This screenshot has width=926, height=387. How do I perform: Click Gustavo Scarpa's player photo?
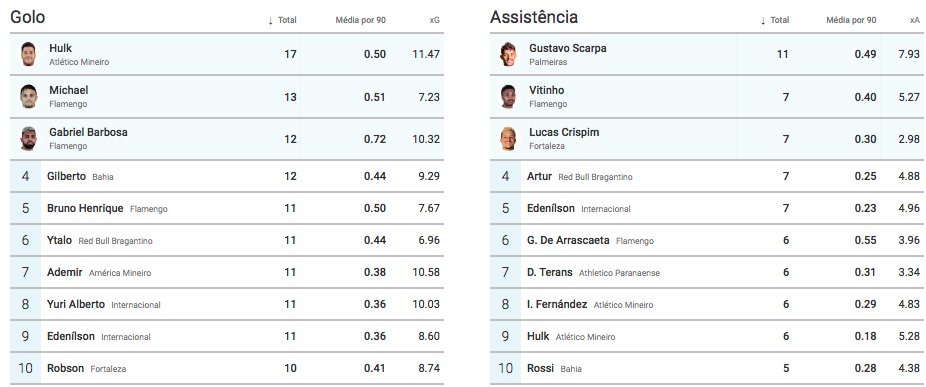[508, 54]
